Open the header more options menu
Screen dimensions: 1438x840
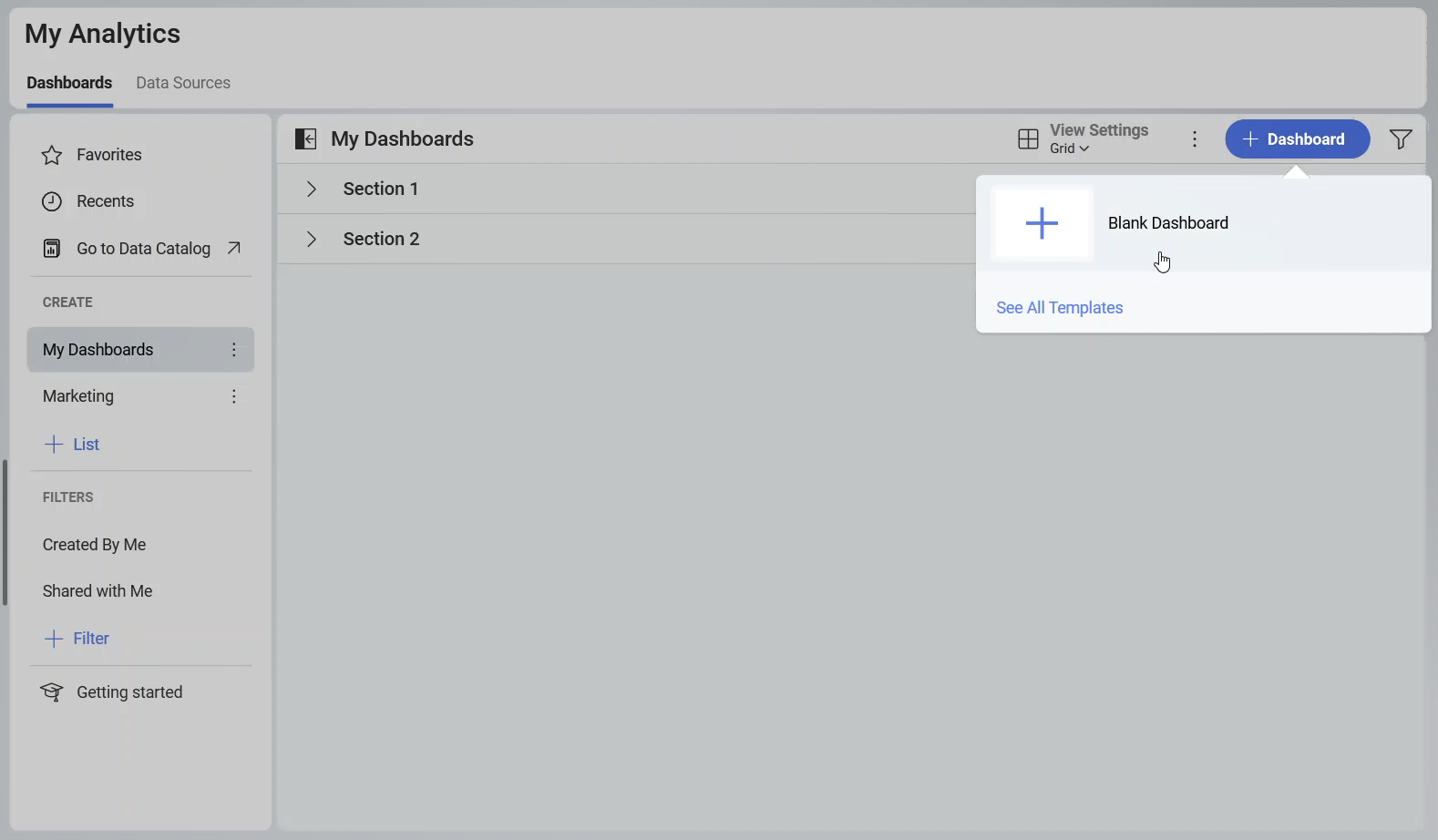tap(1195, 138)
